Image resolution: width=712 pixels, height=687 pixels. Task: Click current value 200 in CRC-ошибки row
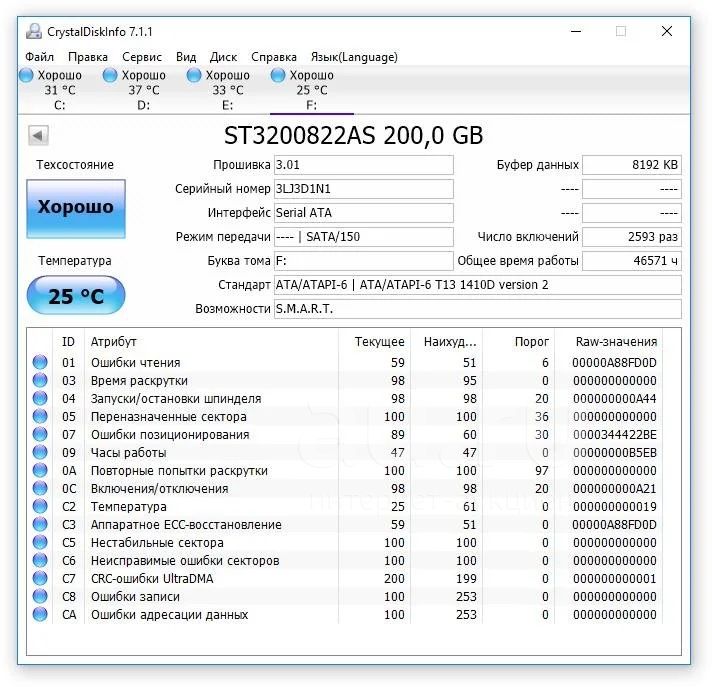(x=394, y=578)
